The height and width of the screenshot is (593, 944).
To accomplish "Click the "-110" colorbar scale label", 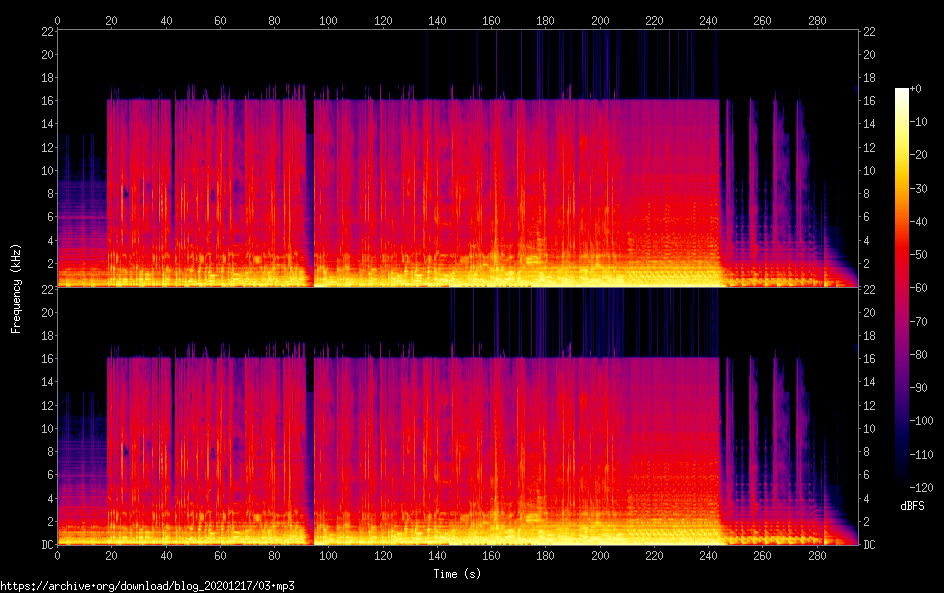I will [922, 455].
